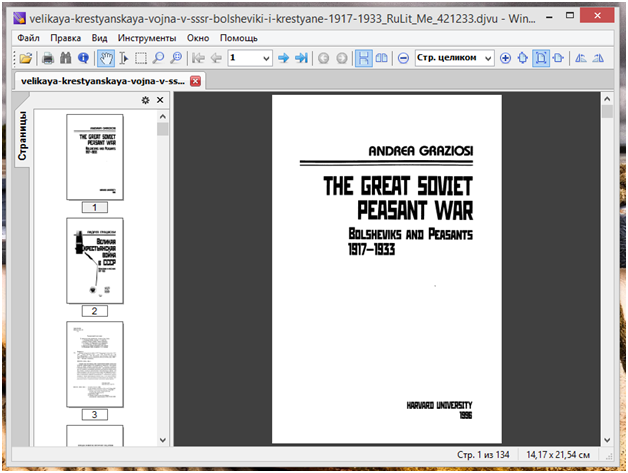Open the Окно menu

coord(198,38)
